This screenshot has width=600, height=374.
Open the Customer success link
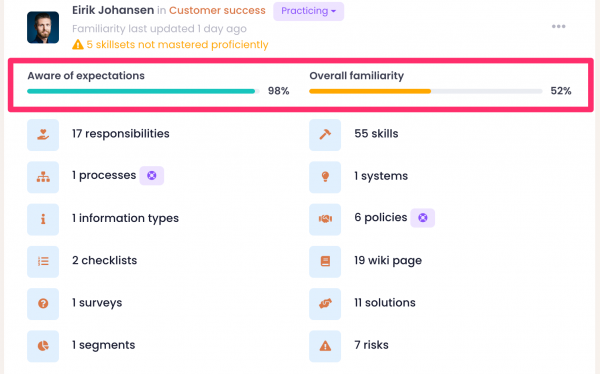click(x=217, y=10)
